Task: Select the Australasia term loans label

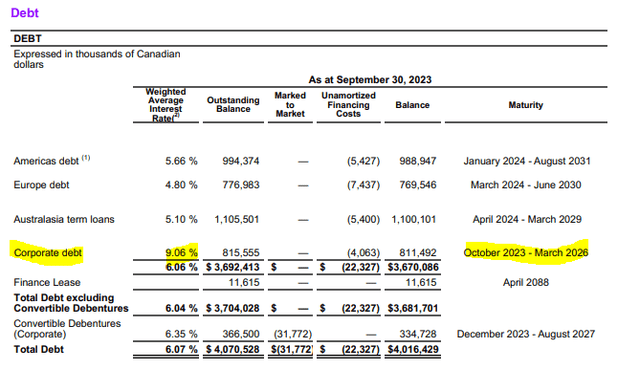Action: coord(64,219)
